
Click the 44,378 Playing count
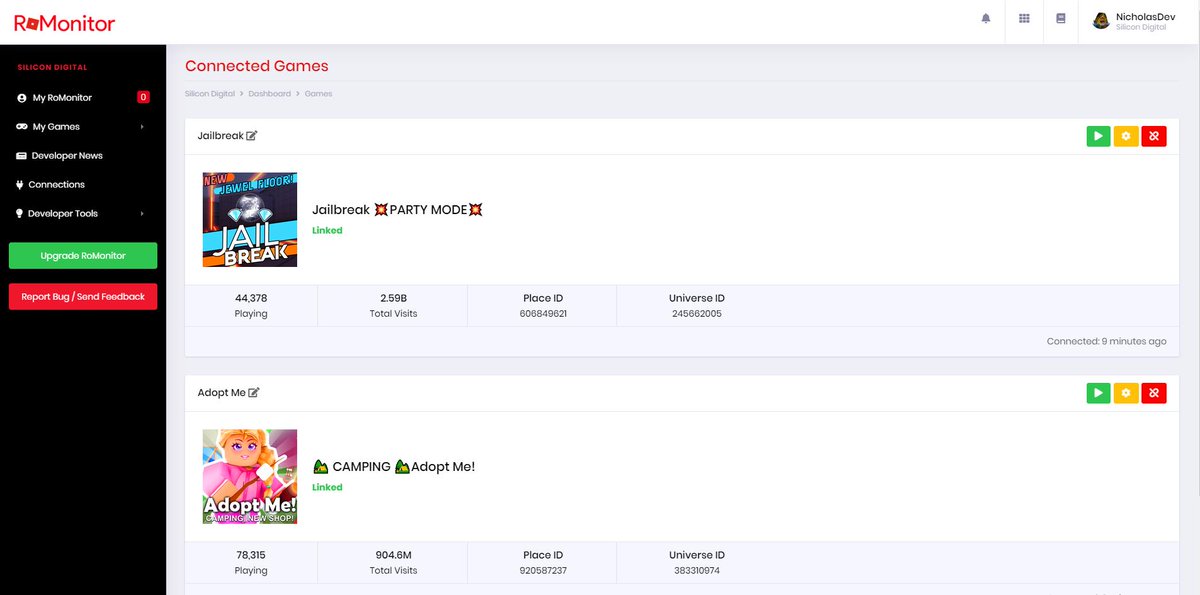[x=251, y=298]
